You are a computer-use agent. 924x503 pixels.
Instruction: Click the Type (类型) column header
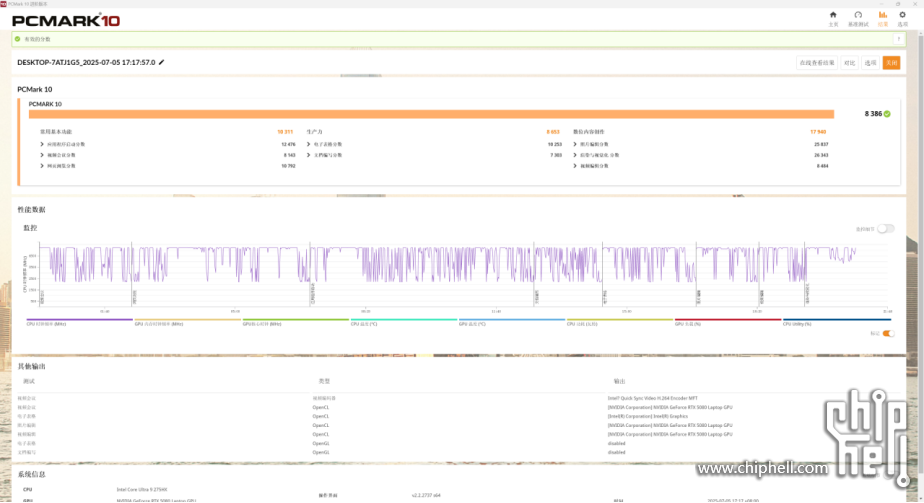coord(324,382)
